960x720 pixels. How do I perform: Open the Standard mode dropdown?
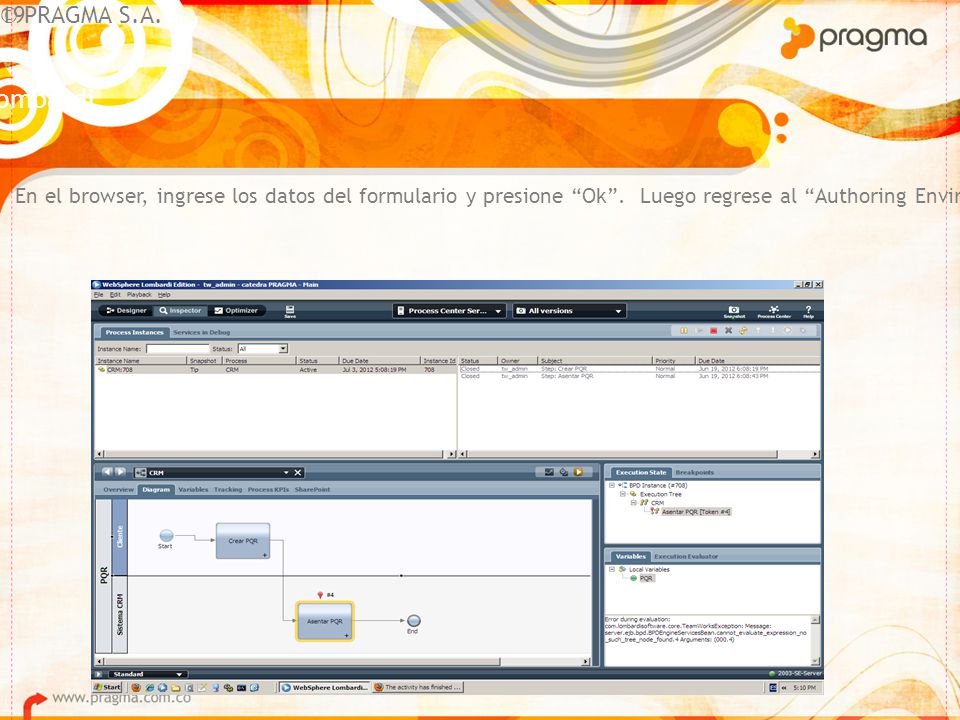[149, 674]
